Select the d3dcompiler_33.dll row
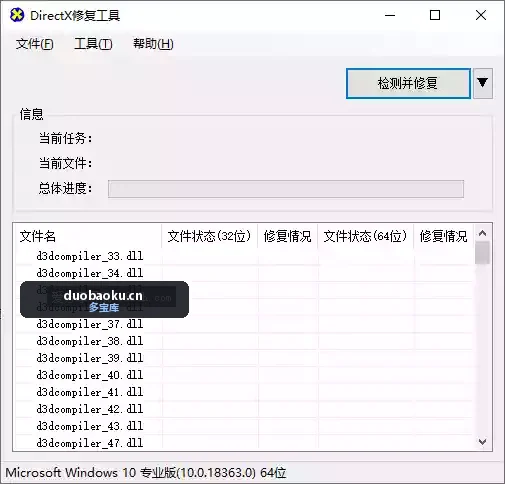Image resolution: width=505 pixels, height=484 pixels. pos(244,256)
